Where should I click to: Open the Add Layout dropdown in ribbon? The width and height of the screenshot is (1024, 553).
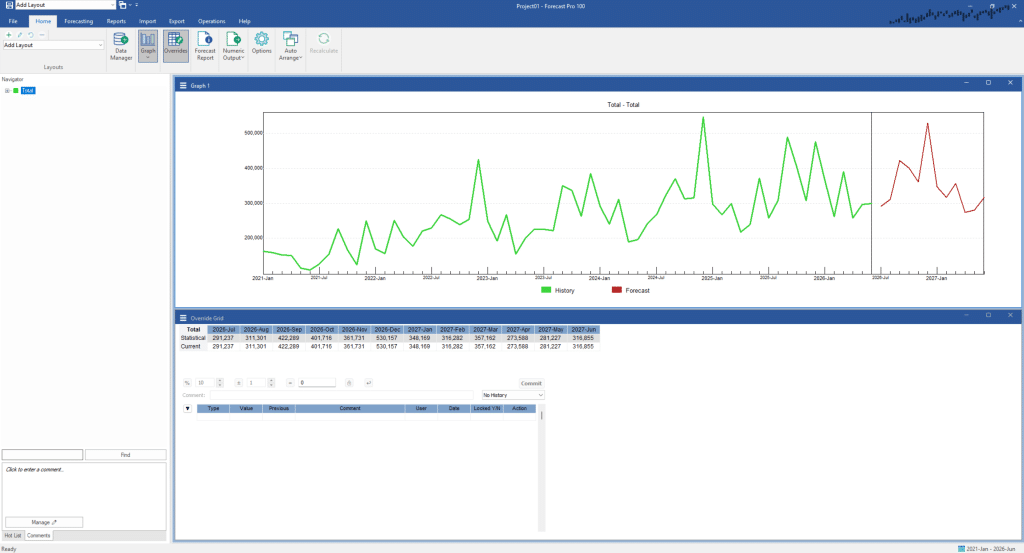click(101, 45)
